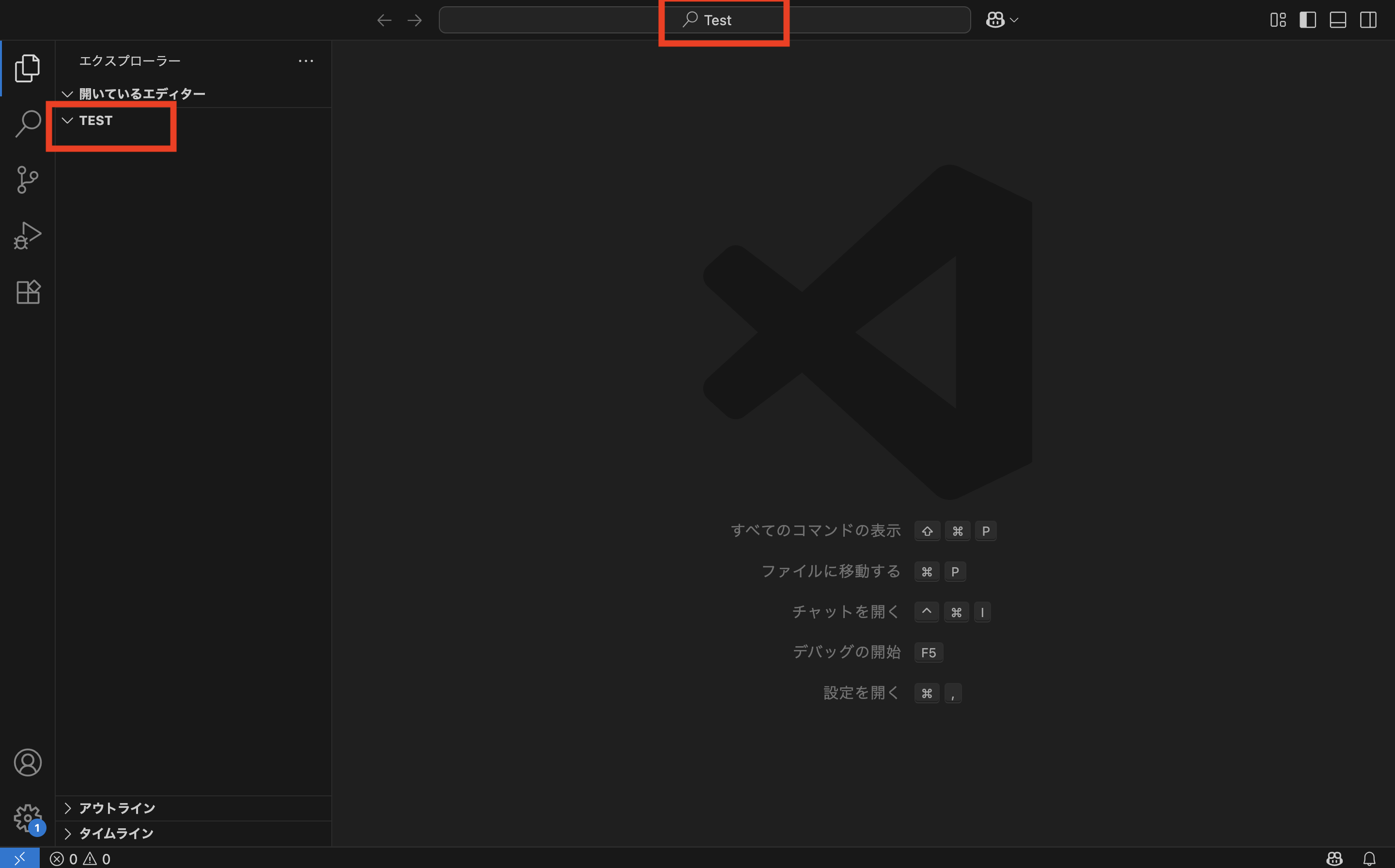Open the Search view icon
Viewport: 1395px width, 868px height.
[27, 124]
